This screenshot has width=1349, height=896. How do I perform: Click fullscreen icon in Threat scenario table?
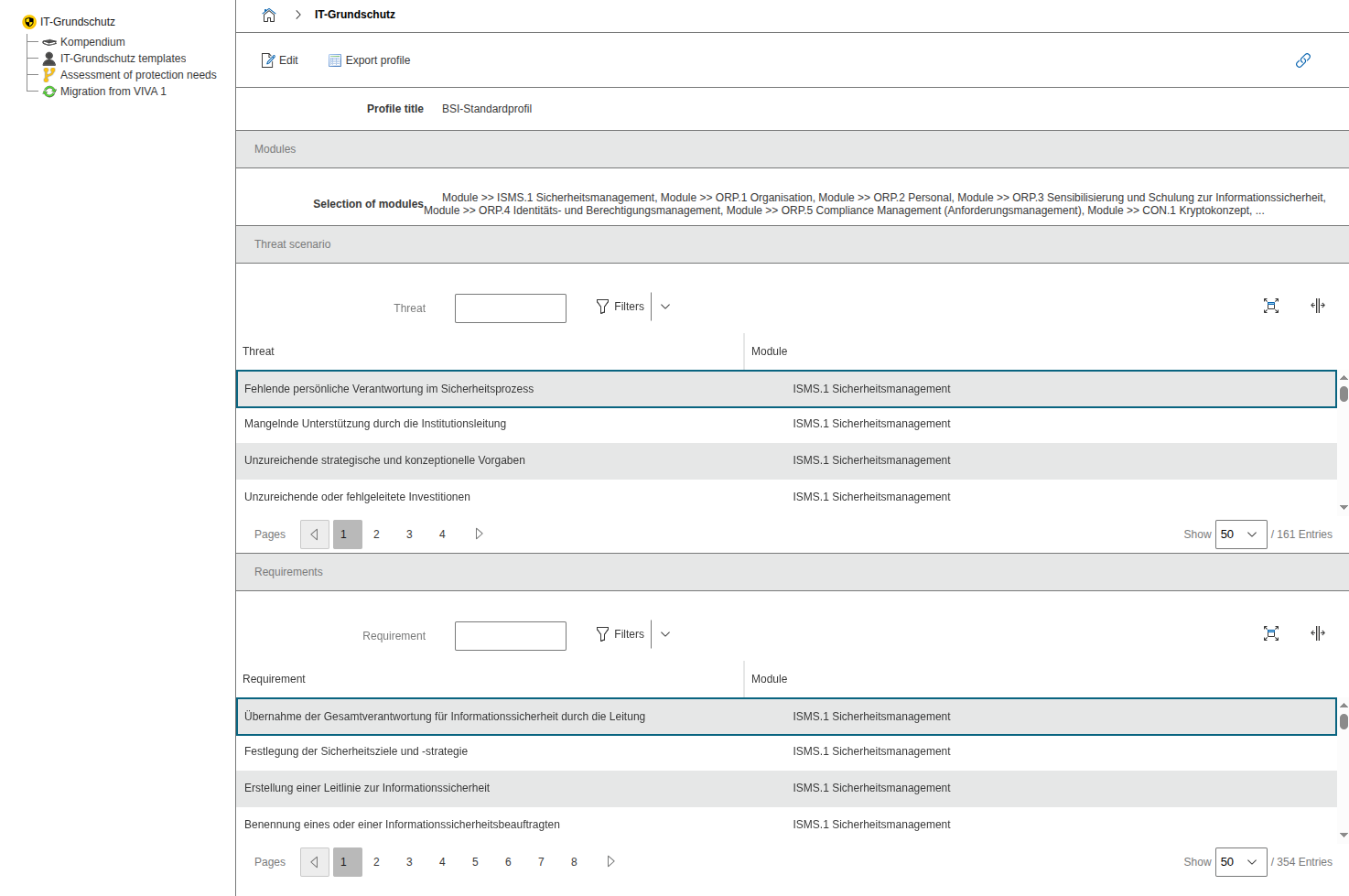pos(1270,306)
